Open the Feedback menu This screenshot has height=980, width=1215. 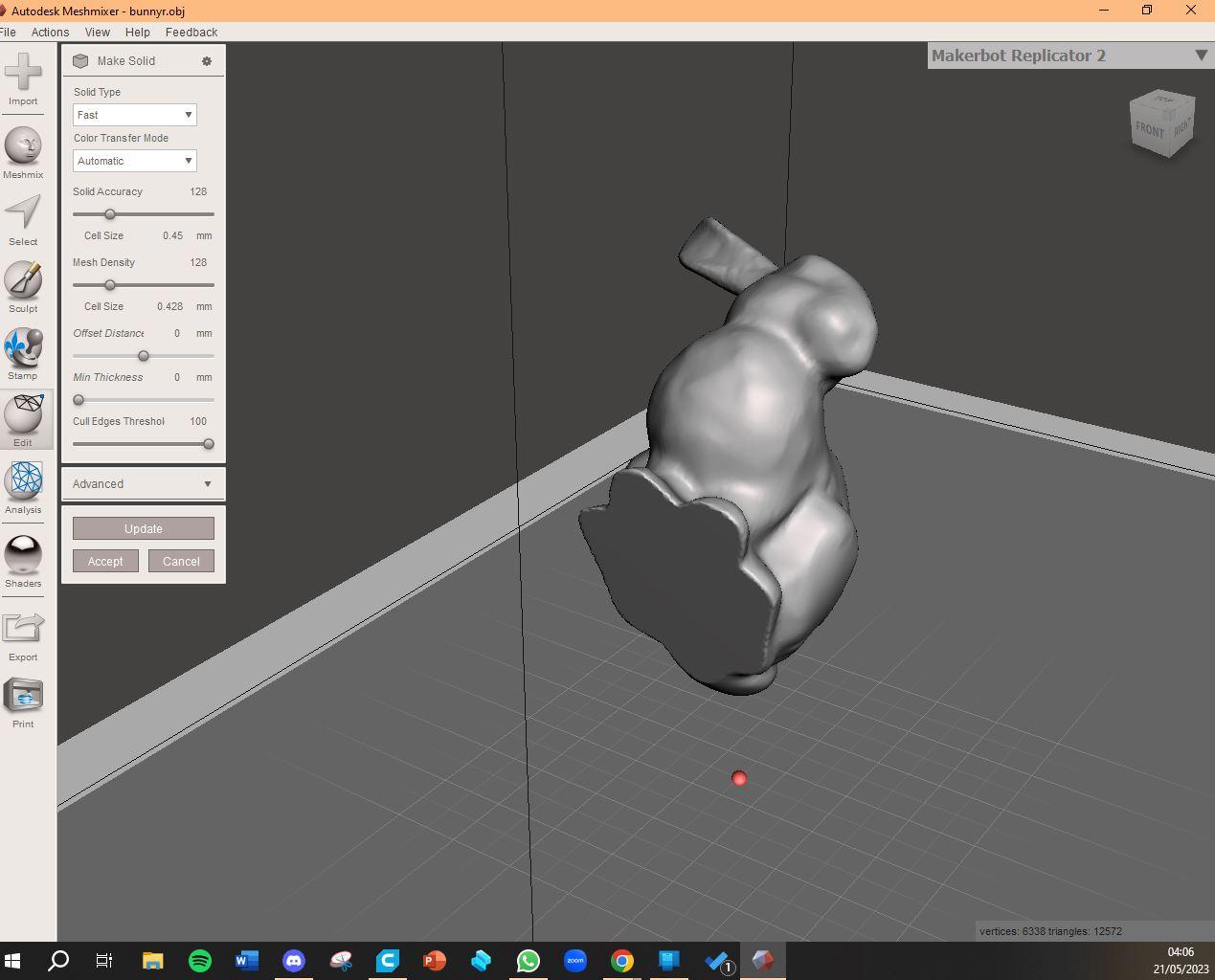coord(191,33)
